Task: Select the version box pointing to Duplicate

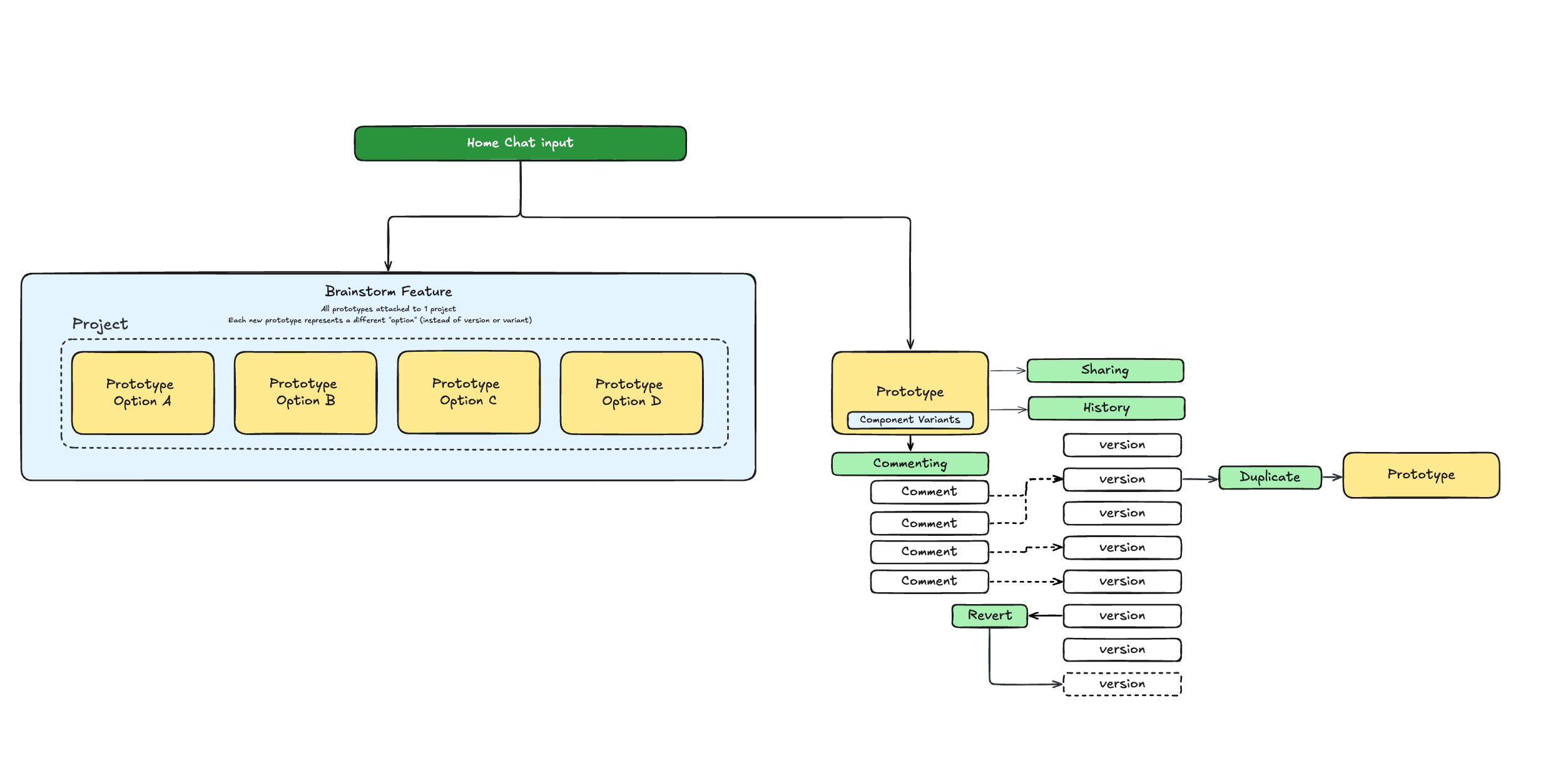Action: point(1122,480)
